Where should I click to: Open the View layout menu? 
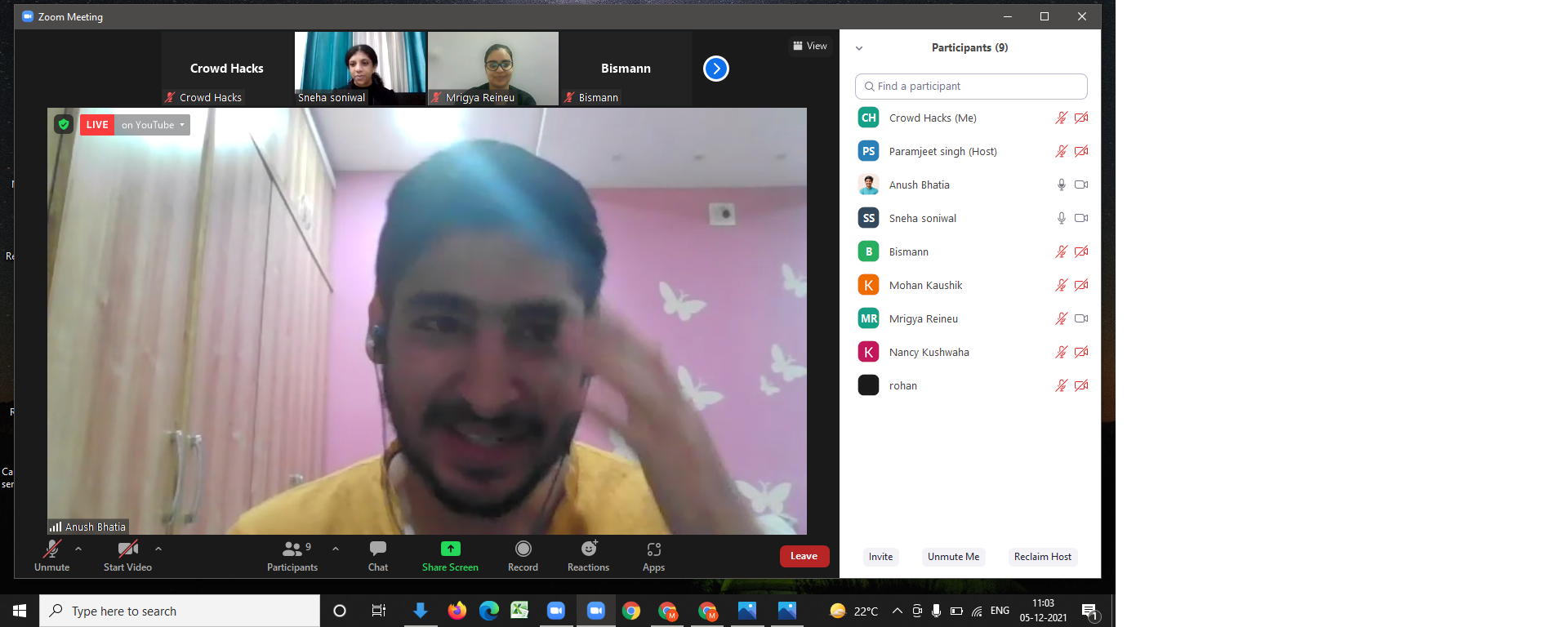coord(810,46)
